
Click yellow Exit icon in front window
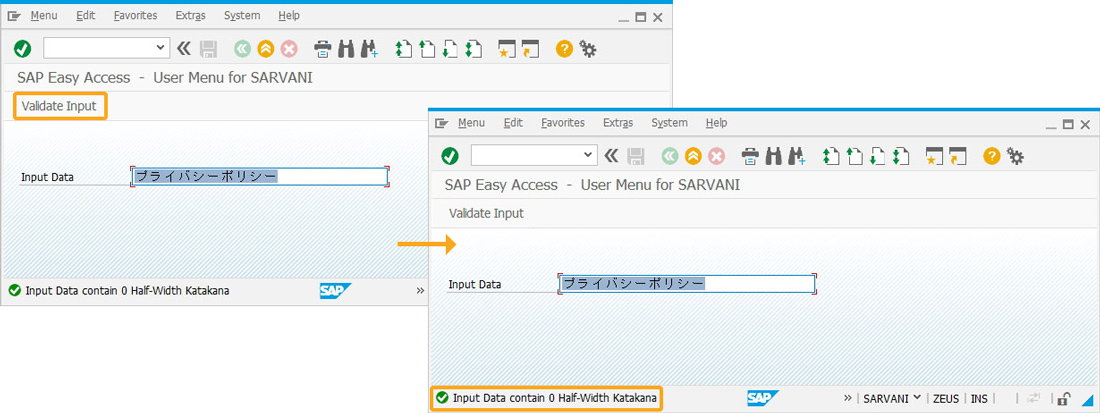tap(693, 156)
